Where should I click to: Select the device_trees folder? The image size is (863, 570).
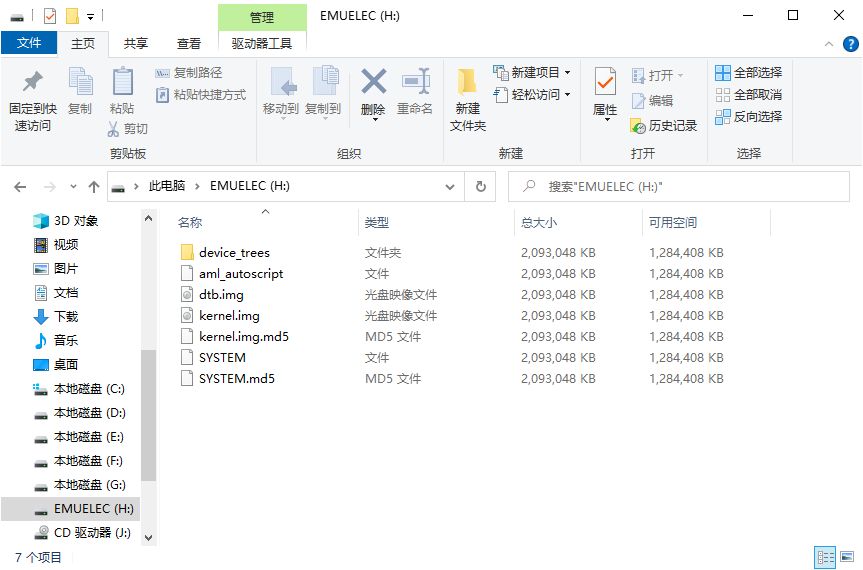234,253
